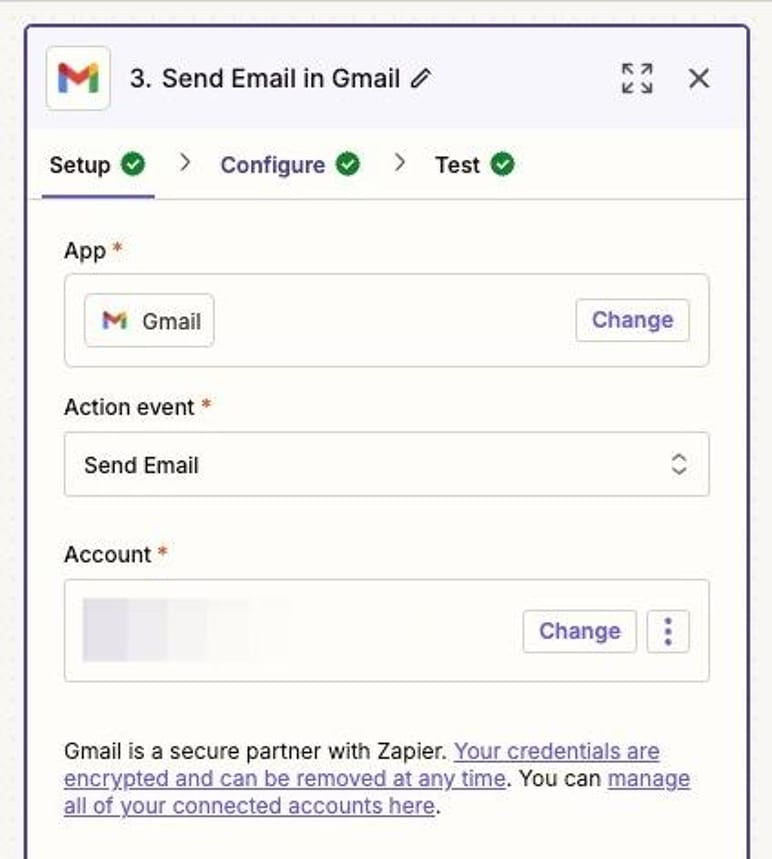Click Change next to the Gmail app
The height and width of the screenshot is (859, 772).
pos(632,320)
